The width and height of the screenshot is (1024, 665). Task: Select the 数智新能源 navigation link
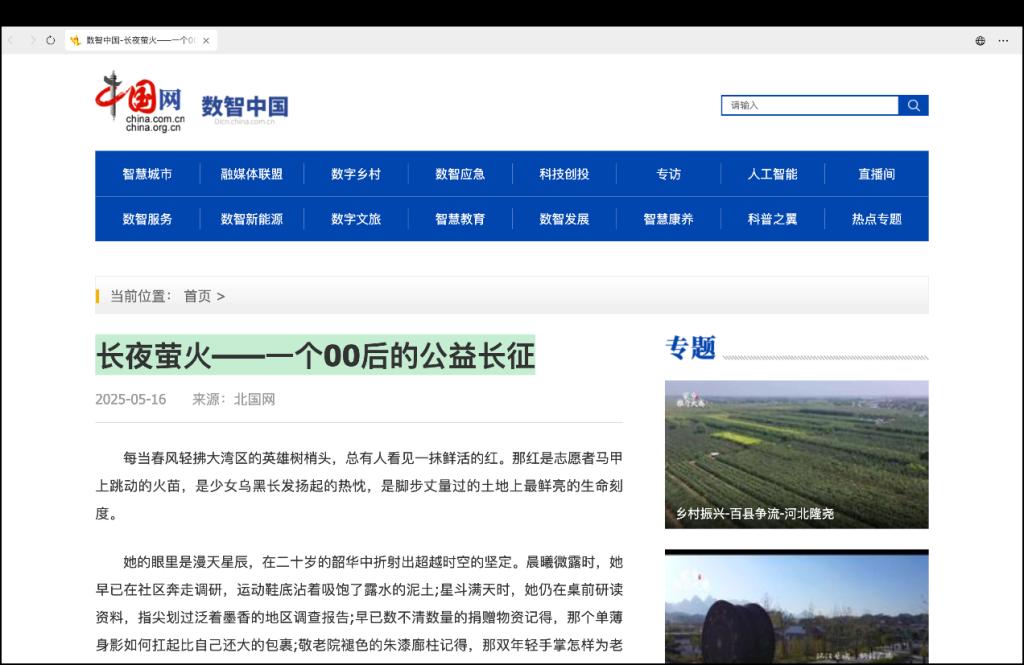[252, 219]
